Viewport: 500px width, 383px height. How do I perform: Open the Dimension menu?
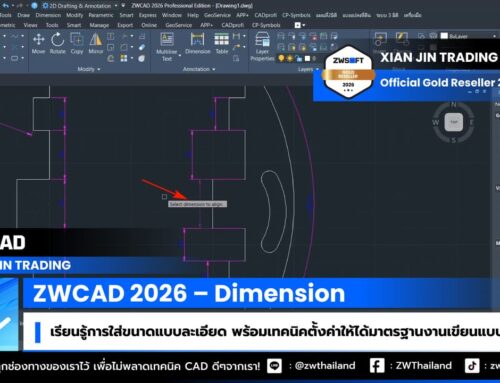tap(48, 15)
